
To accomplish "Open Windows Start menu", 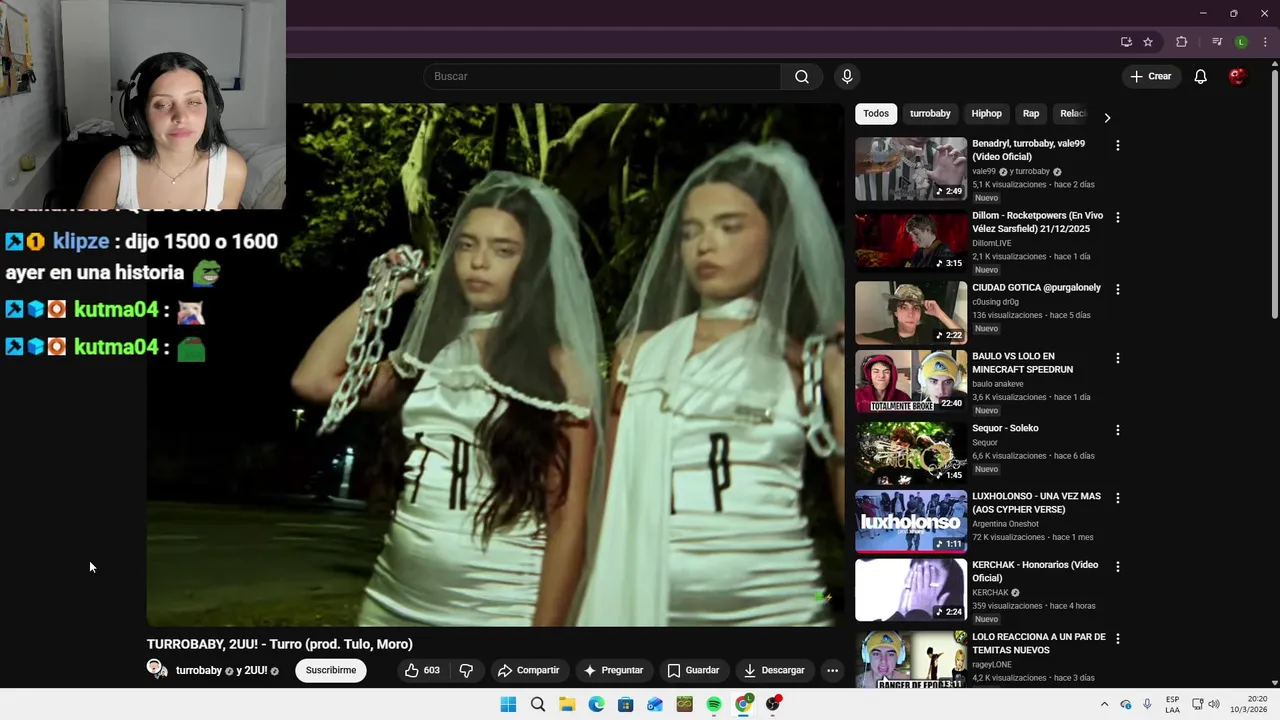I will tap(508, 704).
